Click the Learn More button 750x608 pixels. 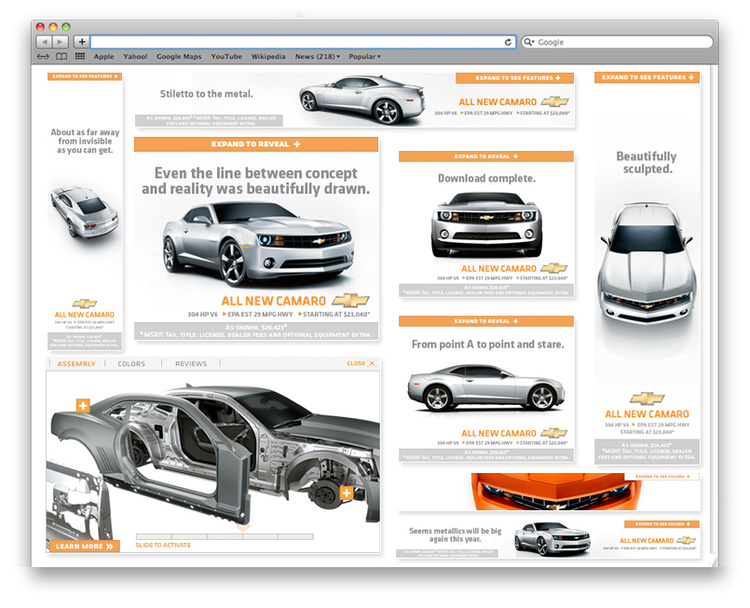tap(84, 546)
